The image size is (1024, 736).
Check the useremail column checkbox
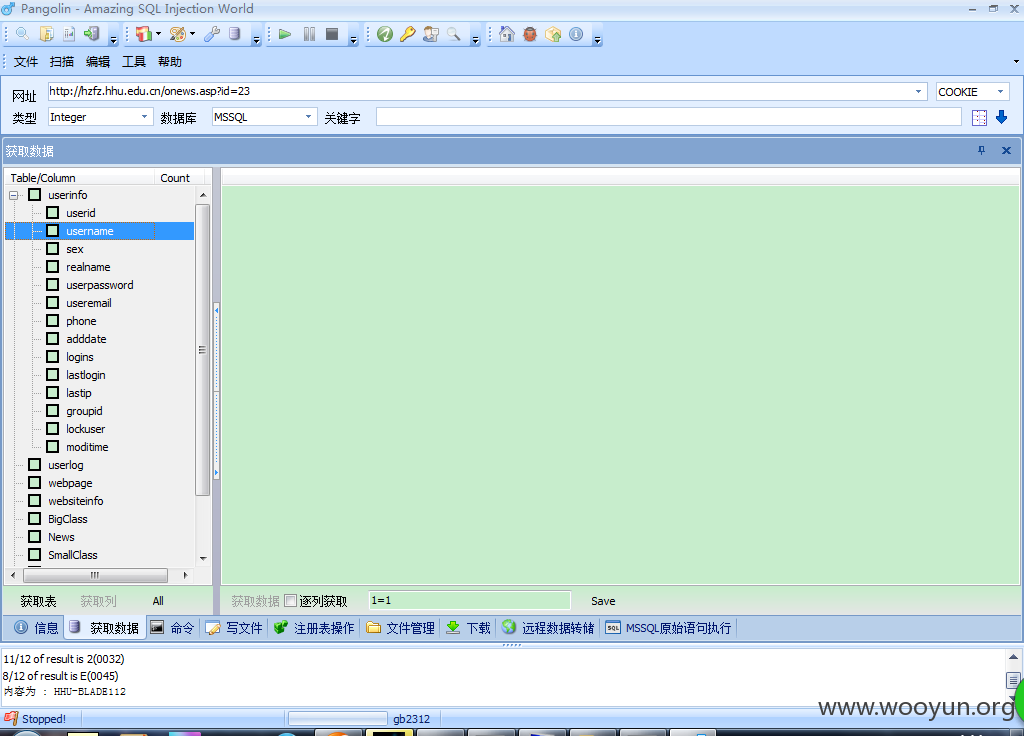[53, 302]
